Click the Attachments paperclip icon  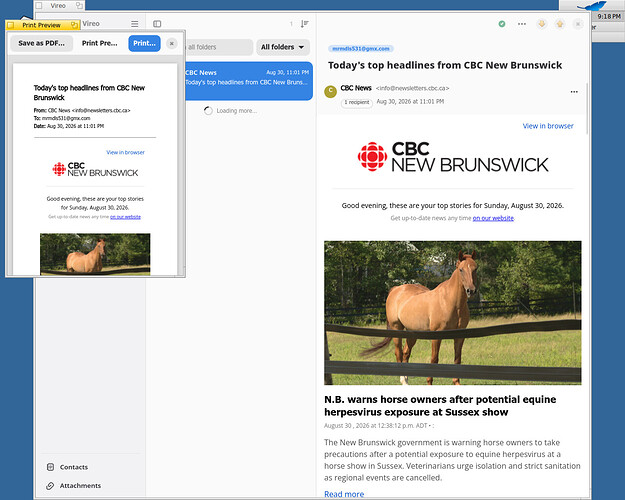click(50, 486)
